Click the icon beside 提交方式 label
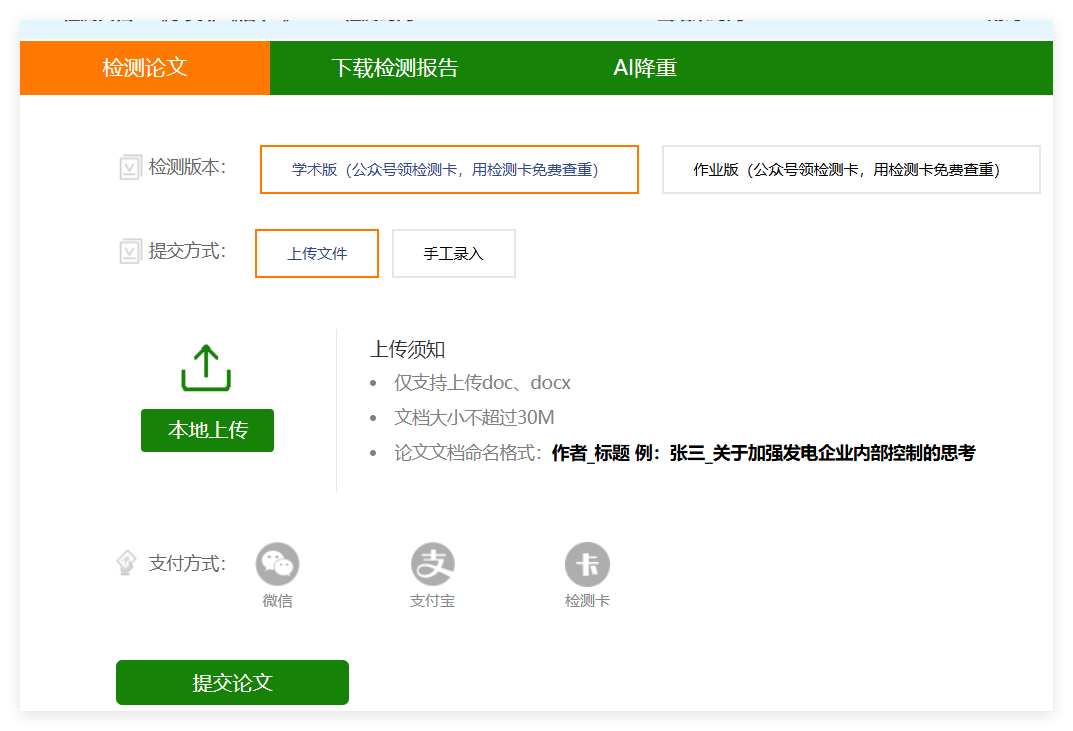The width and height of the screenshot is (1073, 731). pos(130,251)
